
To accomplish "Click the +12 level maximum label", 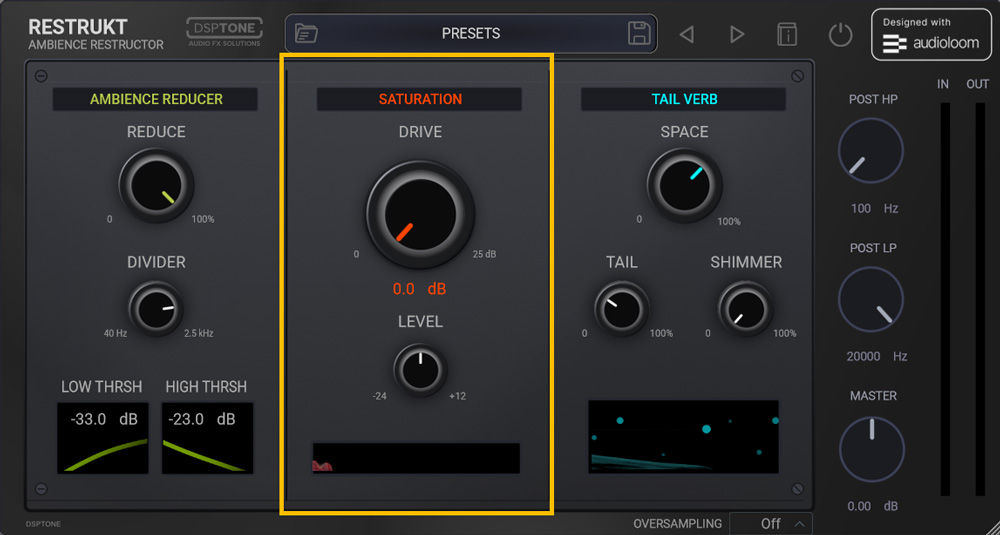I will pyautogui.click(x=457, y=396).
